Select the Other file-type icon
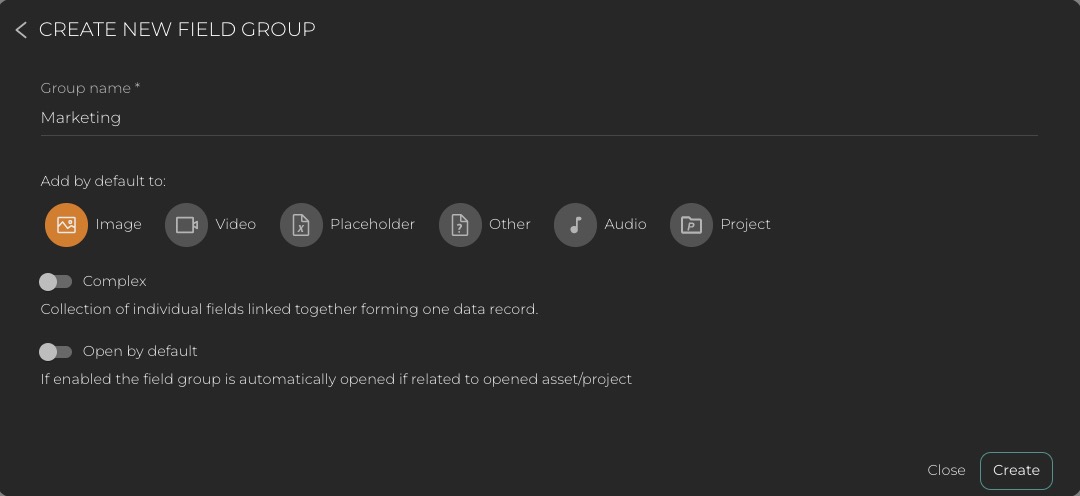 460,225
